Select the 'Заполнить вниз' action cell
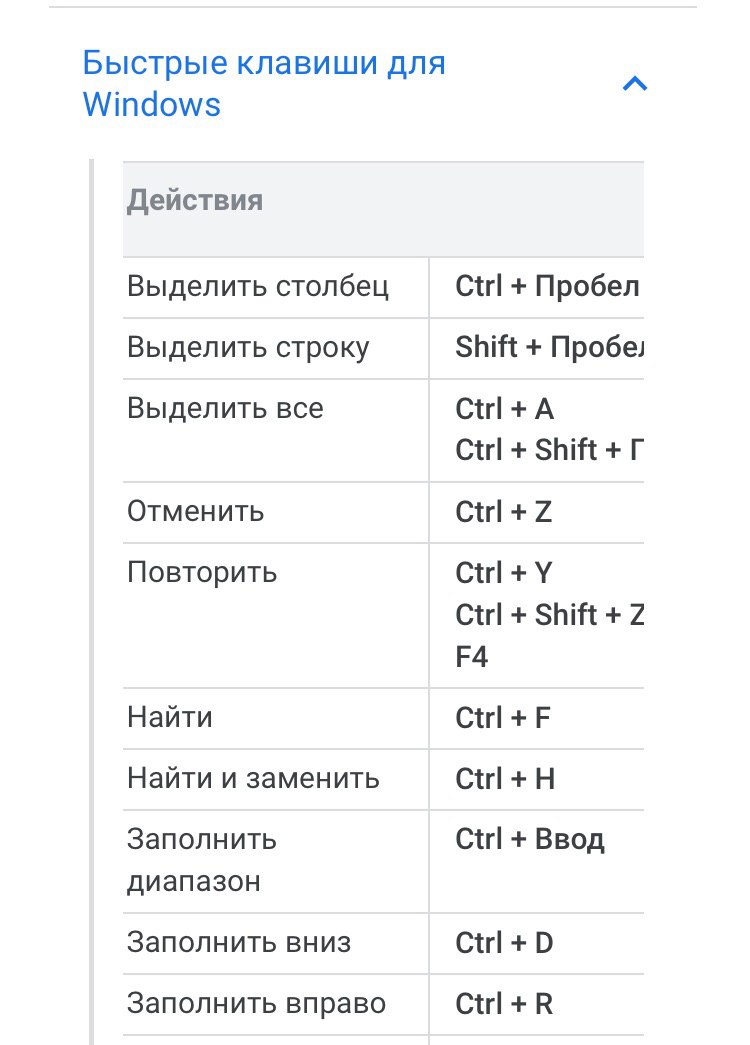Screen dimensions: 750x1045 click(239, 943)
